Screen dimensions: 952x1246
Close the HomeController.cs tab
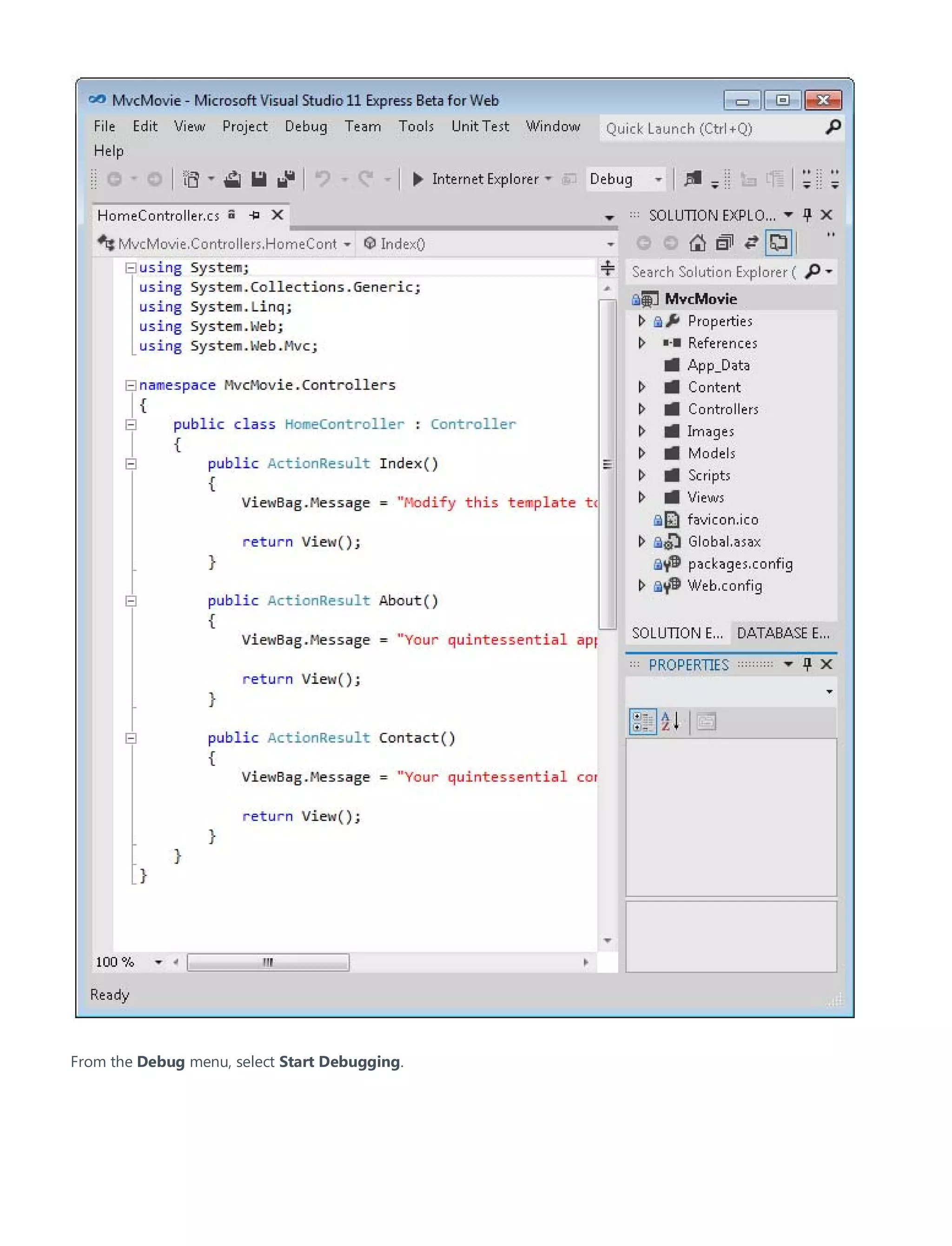[277, 215]
